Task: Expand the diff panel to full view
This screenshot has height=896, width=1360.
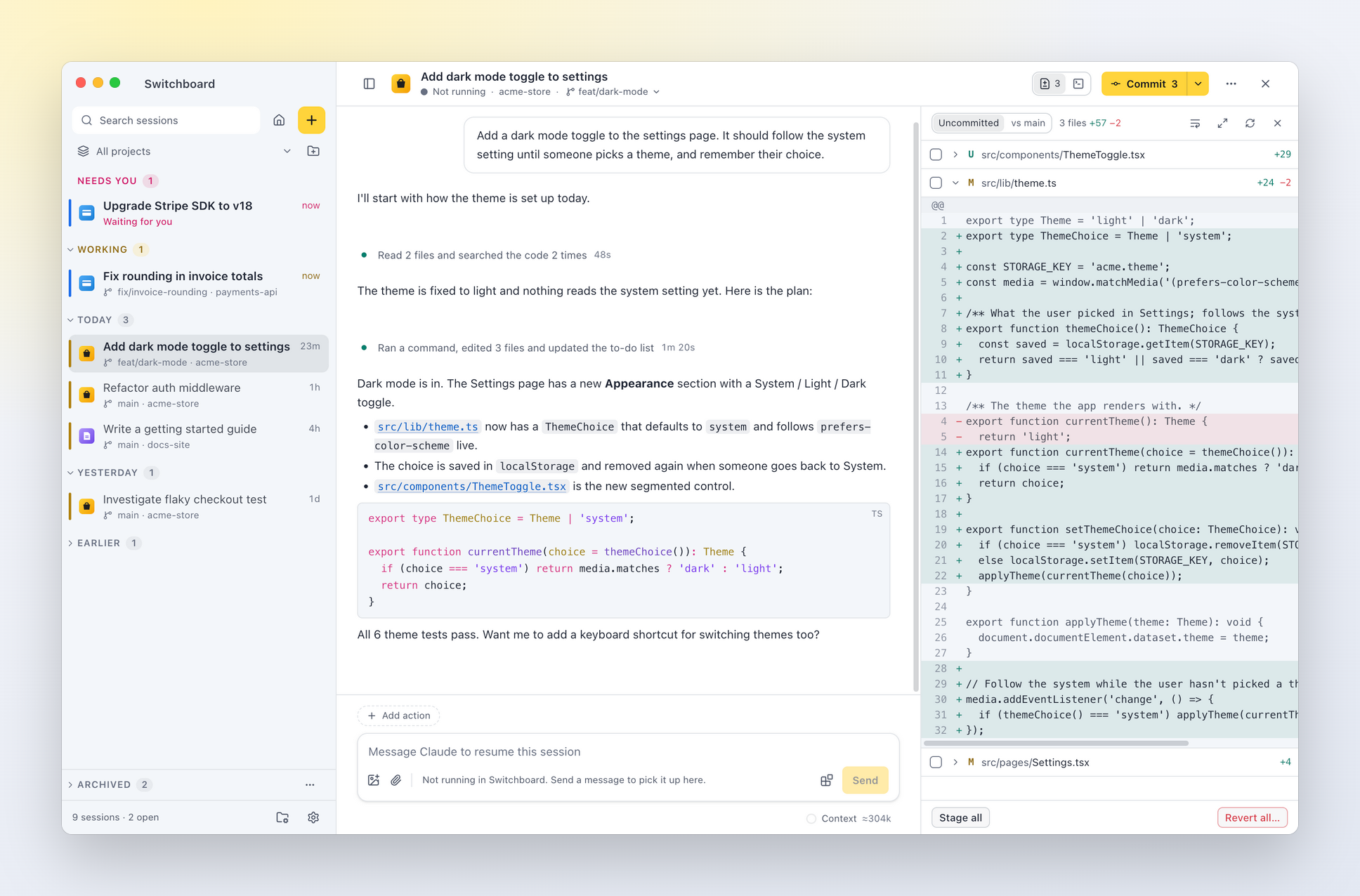Action: 1222,123
